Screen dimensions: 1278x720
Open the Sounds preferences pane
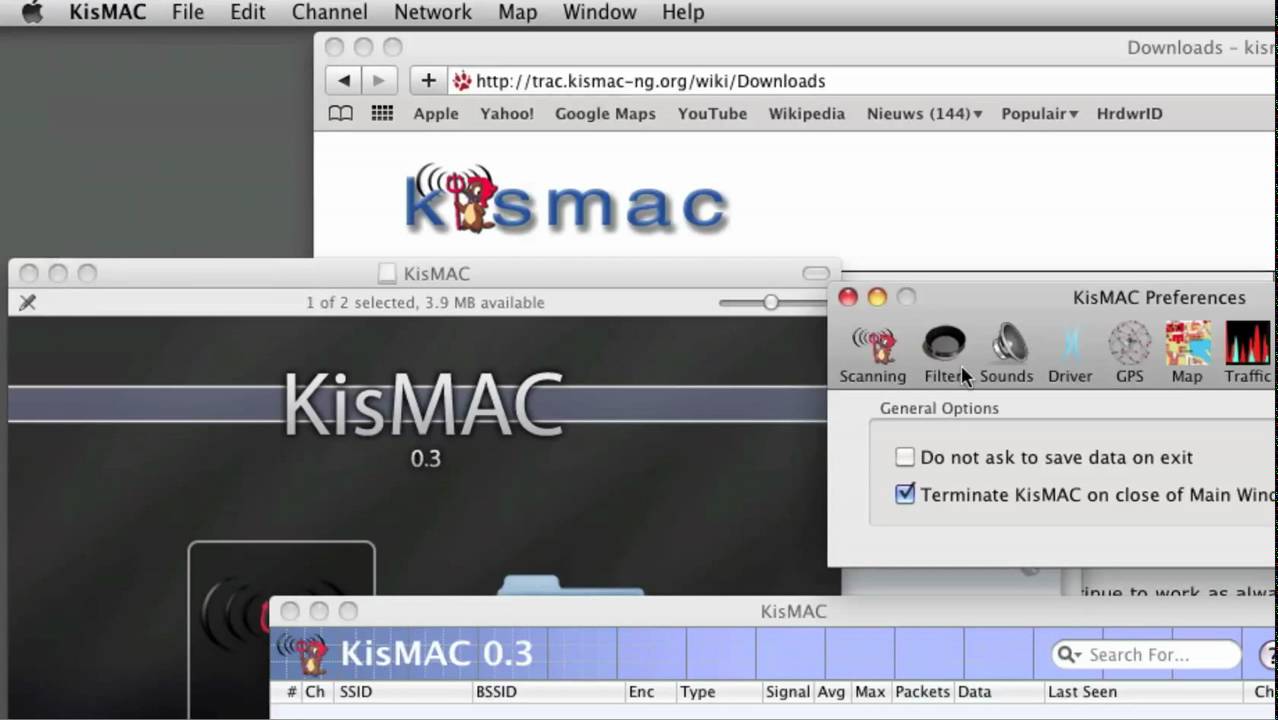[1006, 354]
